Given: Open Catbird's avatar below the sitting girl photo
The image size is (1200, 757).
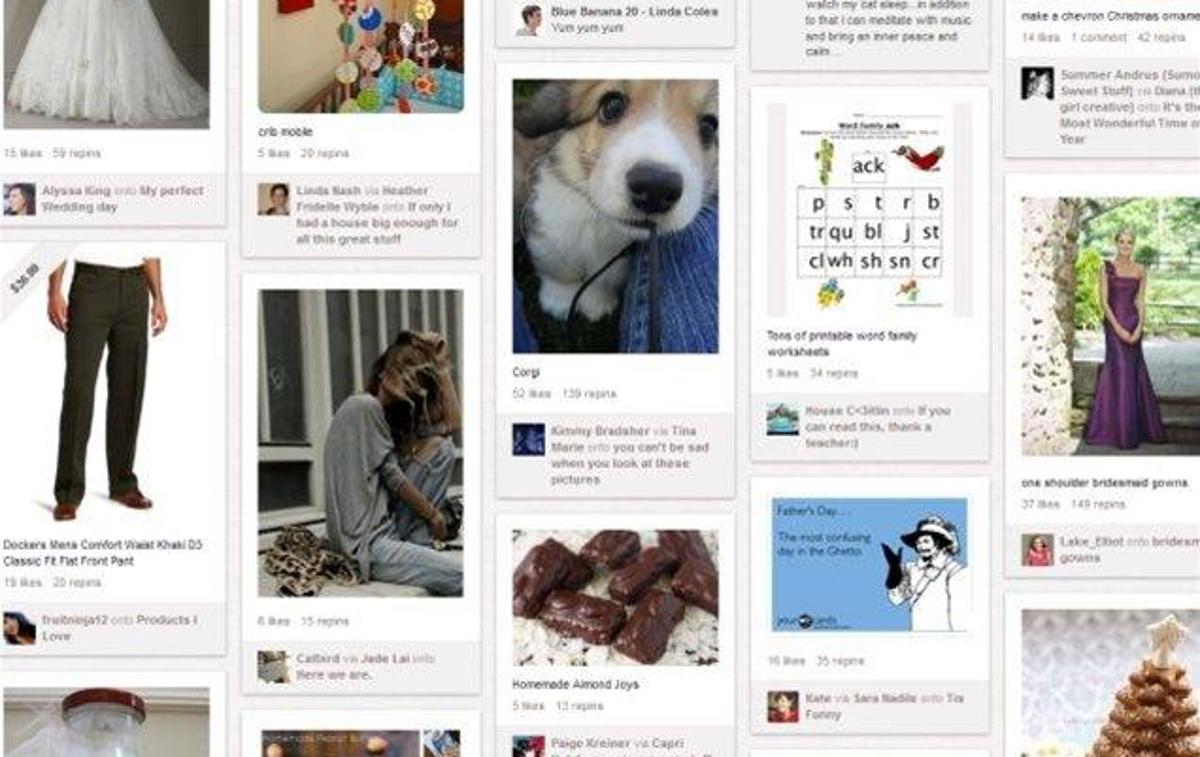Looking at the screenshot, I should [273, 667].
